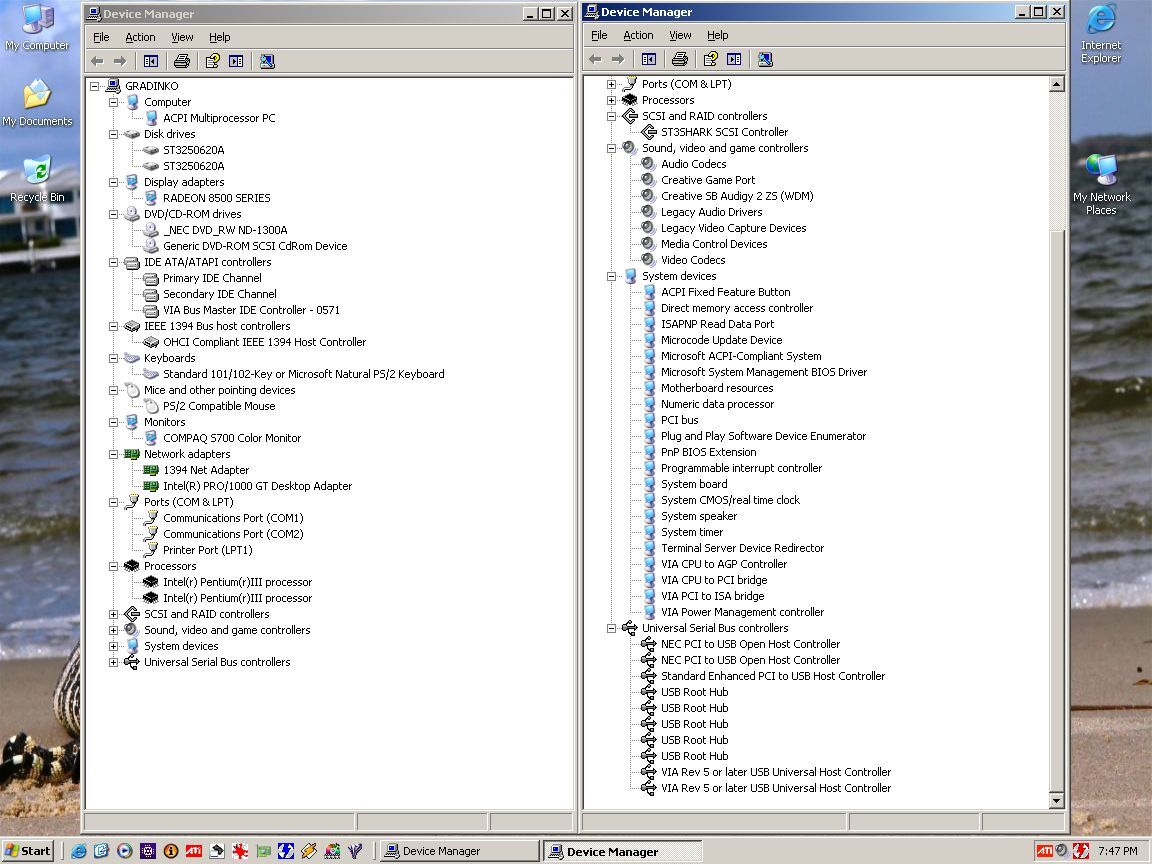This screenshot has height=864, width=1152.
Task: Select Intel(R) PRO/1000 GT Desktop Adapter
Action: click(x=257, y=486)
